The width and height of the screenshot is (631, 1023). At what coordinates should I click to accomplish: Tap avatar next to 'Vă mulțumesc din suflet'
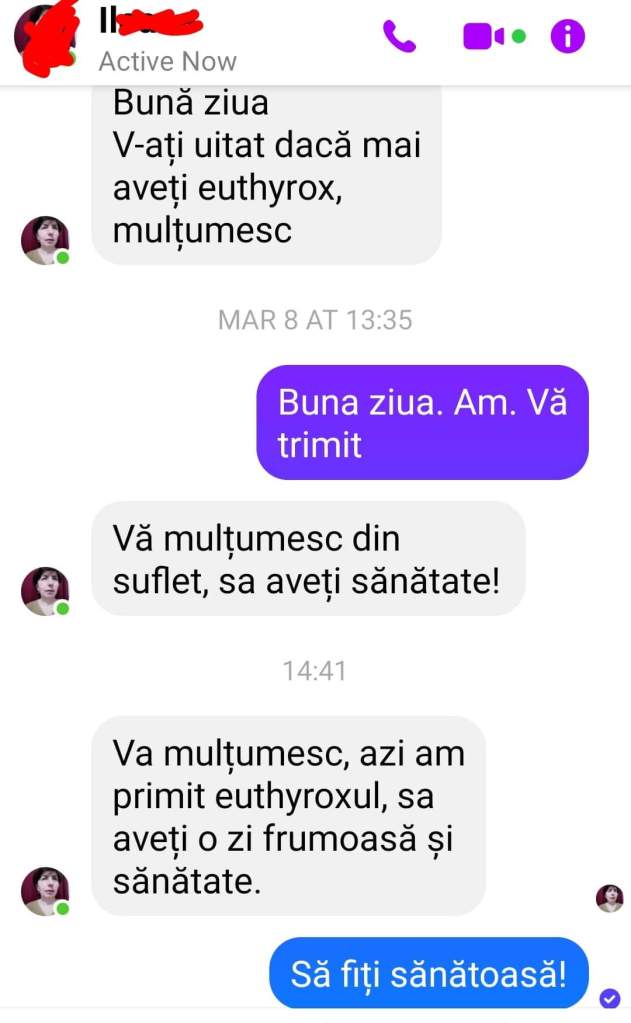[45, 591]
